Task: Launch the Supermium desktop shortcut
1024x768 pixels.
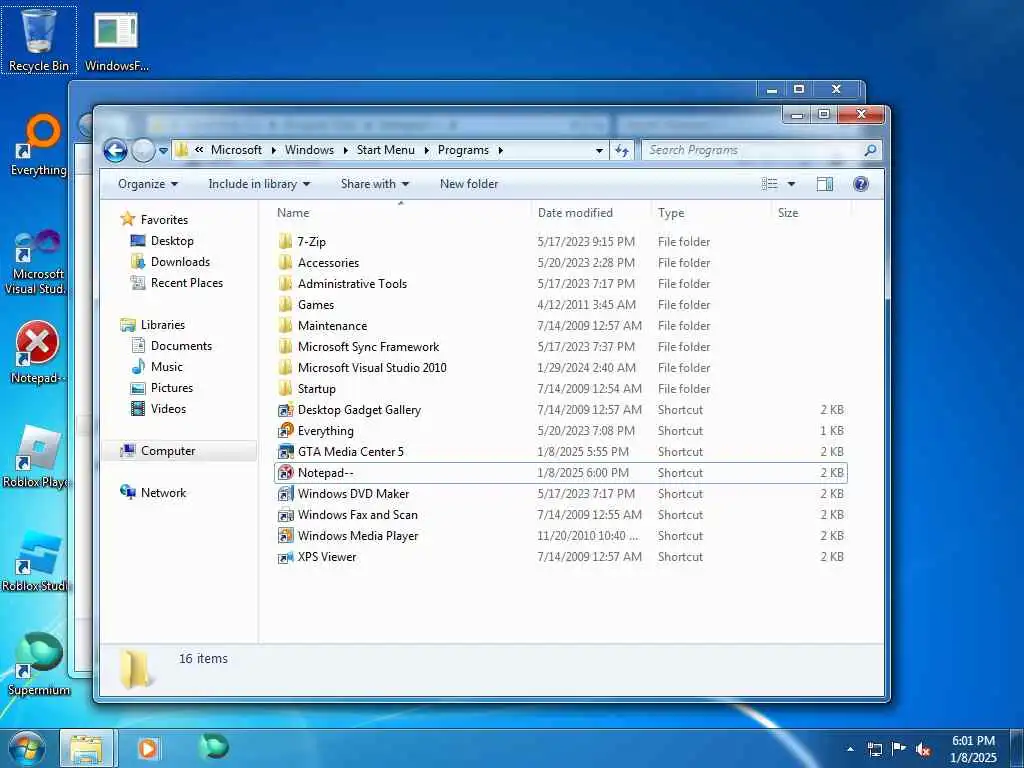Action: coord(39,665)
